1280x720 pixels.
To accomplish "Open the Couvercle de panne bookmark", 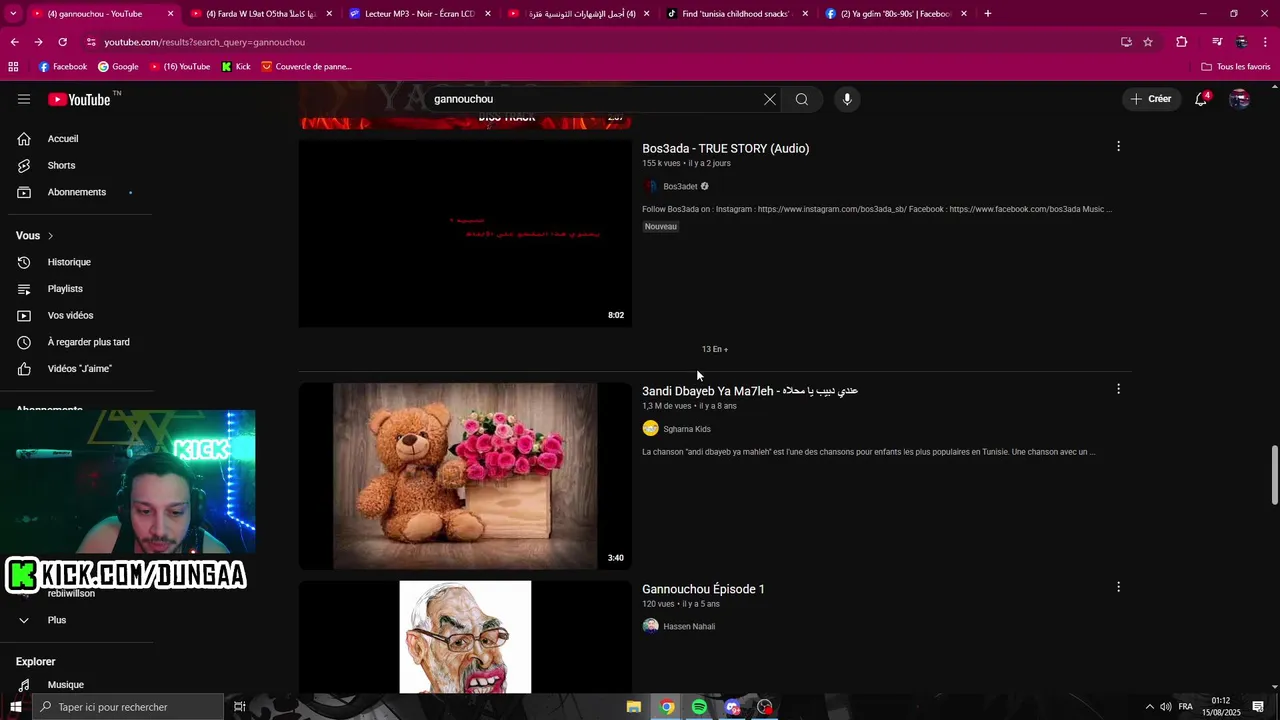I will click(x=306, y=67).
